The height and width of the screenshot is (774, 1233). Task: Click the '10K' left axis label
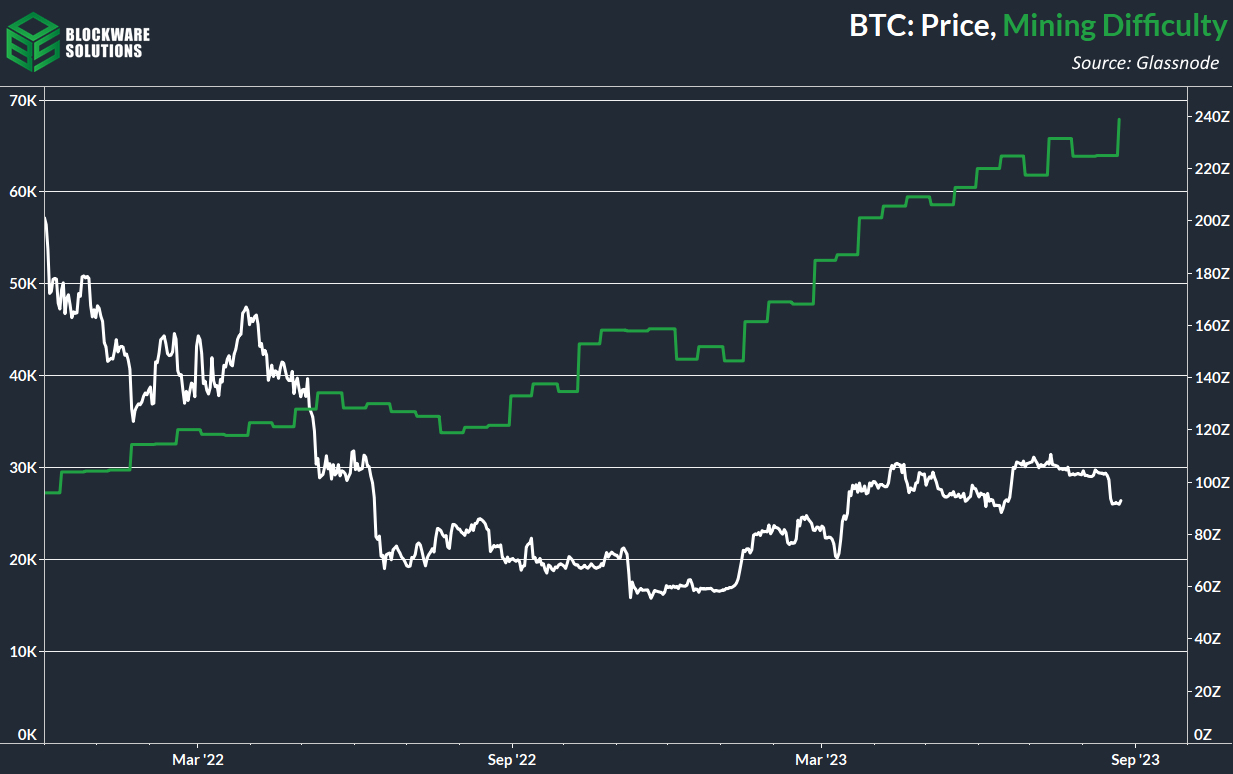point(24,651)
